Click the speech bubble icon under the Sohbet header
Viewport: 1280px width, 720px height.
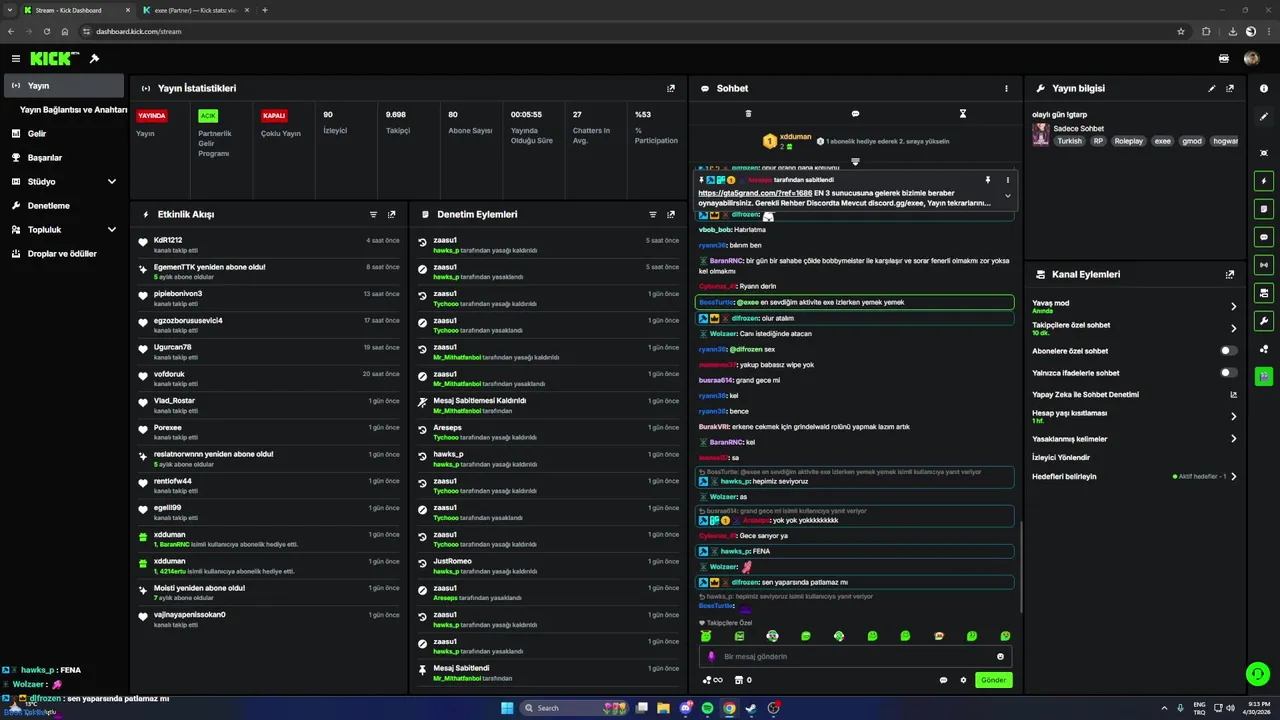point(855,114)
